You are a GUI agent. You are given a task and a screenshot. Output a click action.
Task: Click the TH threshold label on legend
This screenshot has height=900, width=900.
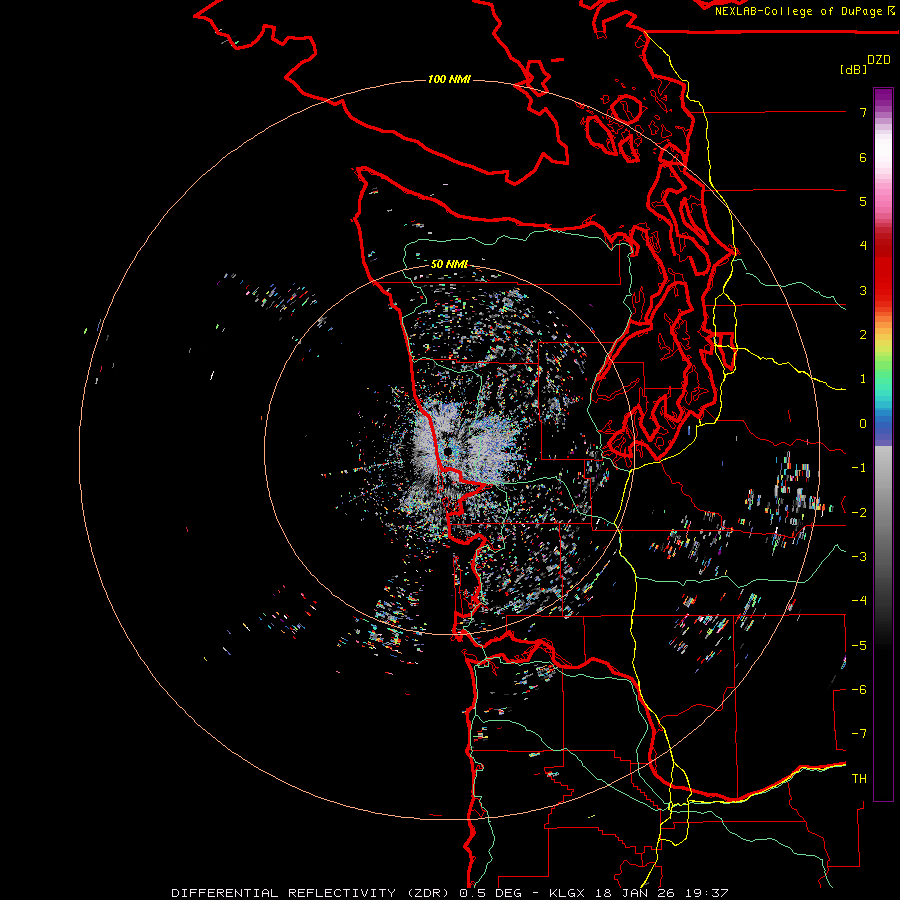pyautogui.click(x=859, y=778)
